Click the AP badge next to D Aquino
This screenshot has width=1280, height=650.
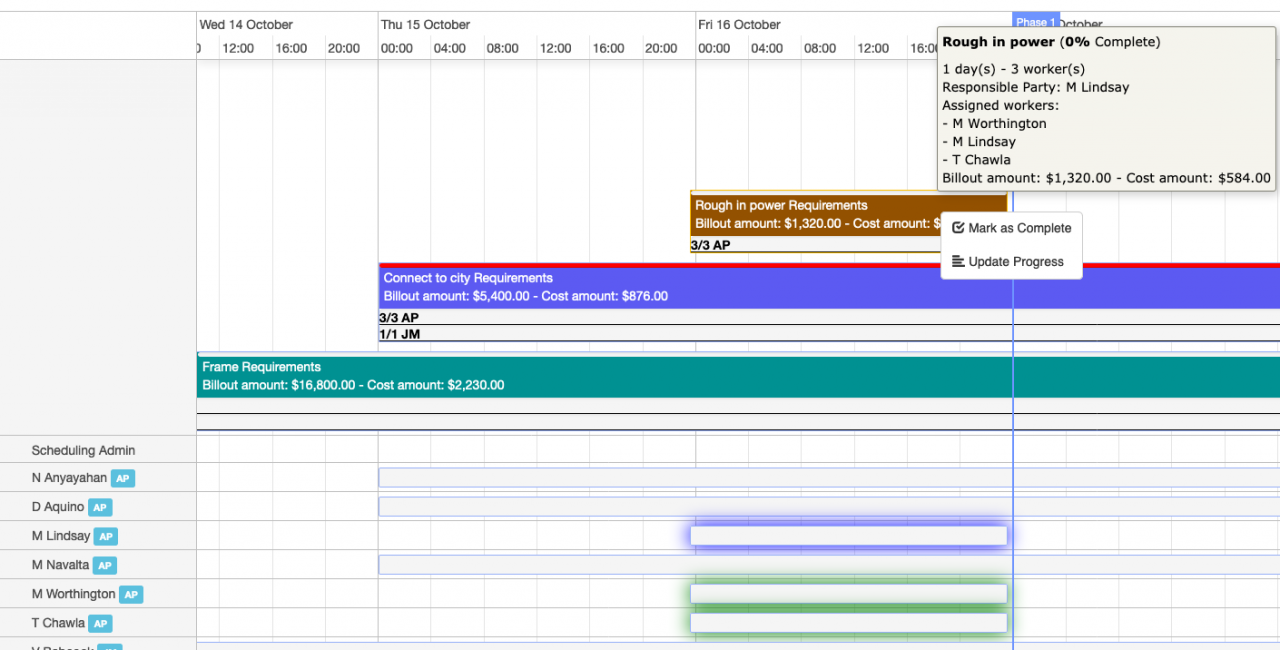coord(99,507)
